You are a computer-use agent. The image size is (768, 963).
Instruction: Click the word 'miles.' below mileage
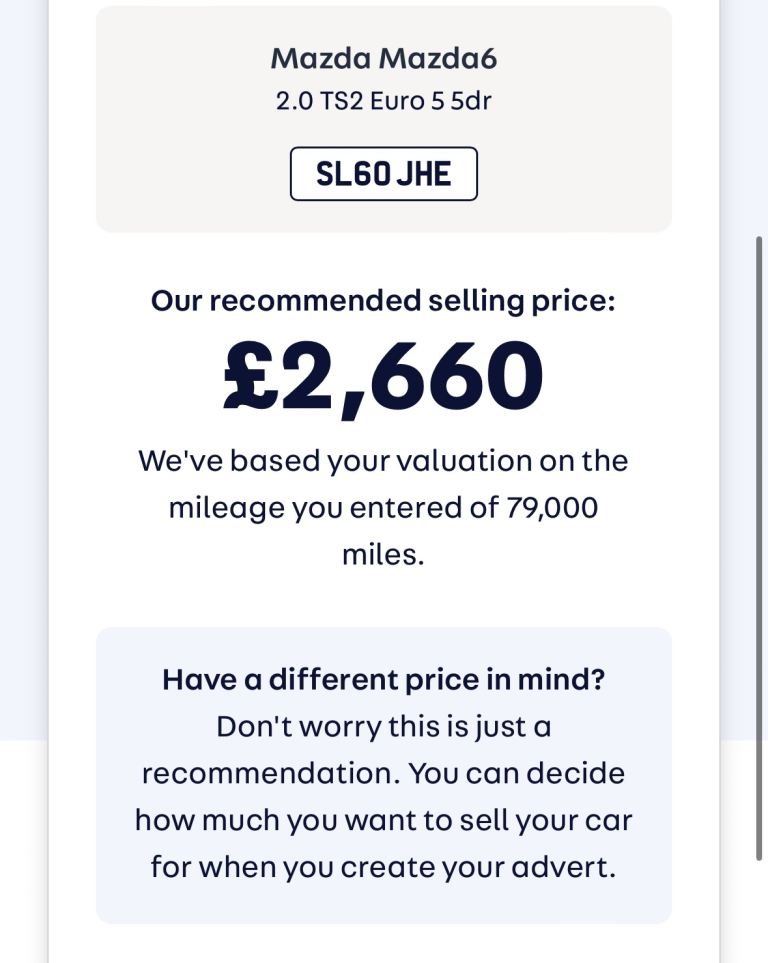click(x=383, y=555)
